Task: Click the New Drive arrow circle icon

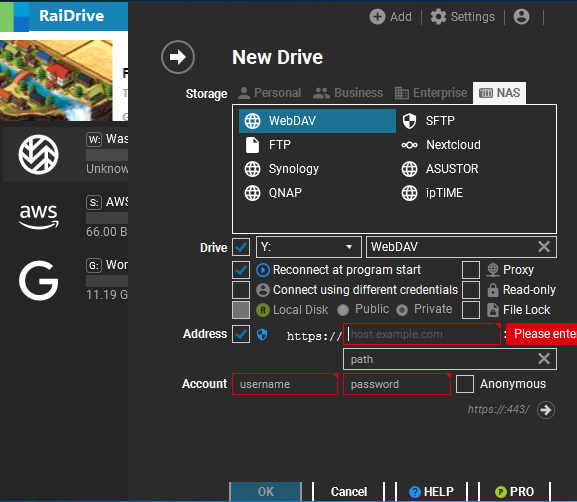Action: pos(178,57)
